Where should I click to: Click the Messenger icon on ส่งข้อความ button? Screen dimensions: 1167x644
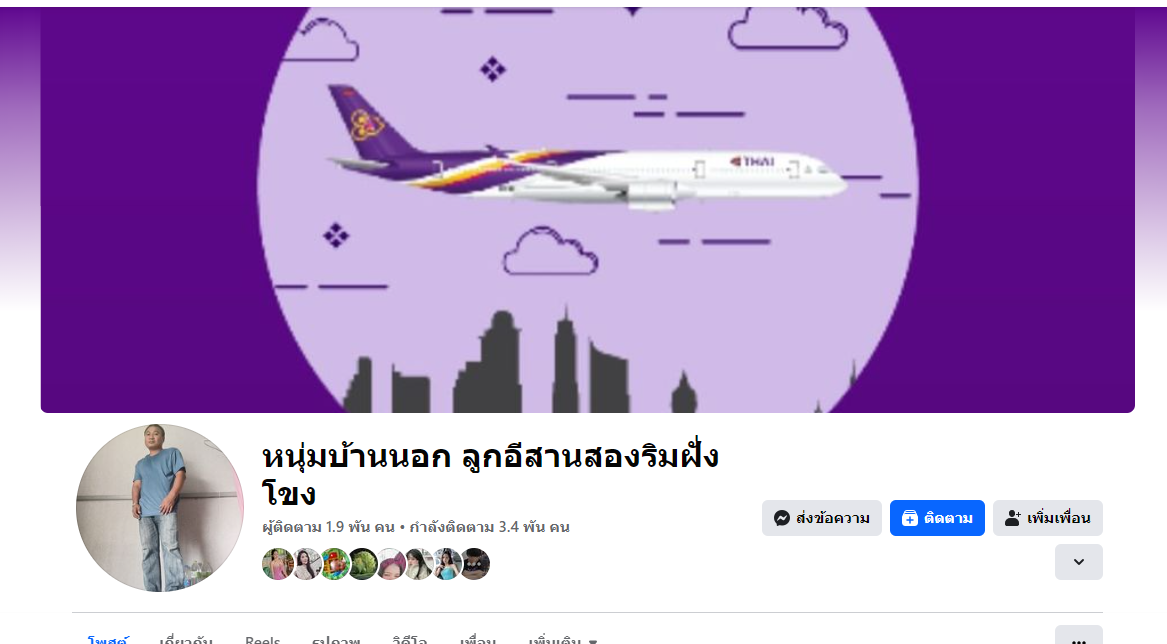[x=781, y=518]
